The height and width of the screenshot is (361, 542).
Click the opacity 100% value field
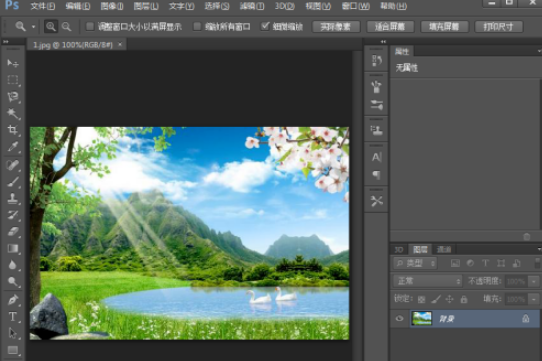(x=516, y=281)
